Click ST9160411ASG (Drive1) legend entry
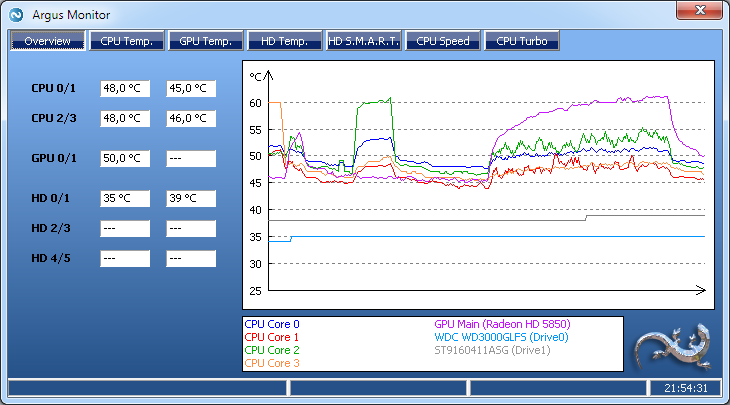The width and height of the screenshot is (730, 405). [492, 350]
